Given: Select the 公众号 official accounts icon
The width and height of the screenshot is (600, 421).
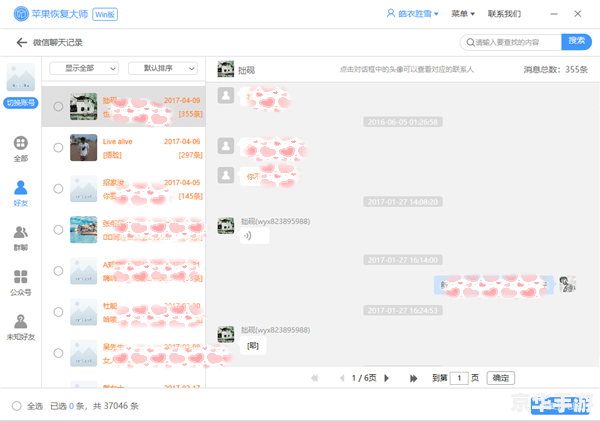Looking at the screenshot, I should tap(21, 276).
